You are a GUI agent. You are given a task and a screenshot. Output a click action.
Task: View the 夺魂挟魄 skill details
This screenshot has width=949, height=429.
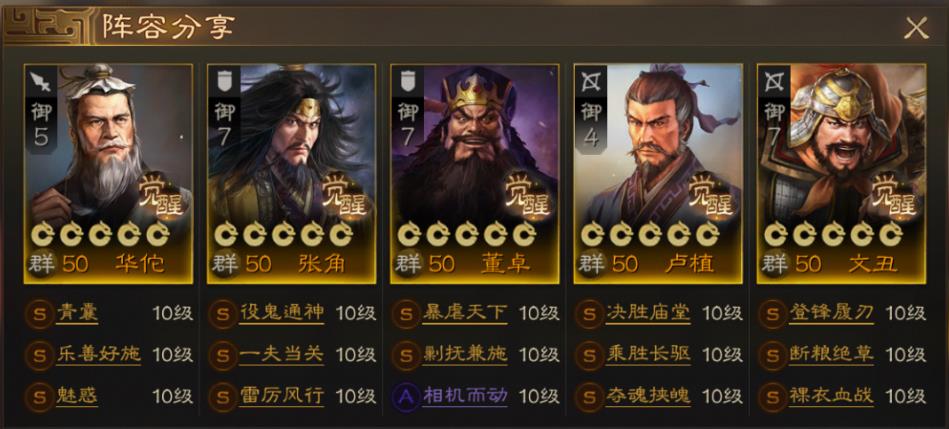click(x=648, y=396)
